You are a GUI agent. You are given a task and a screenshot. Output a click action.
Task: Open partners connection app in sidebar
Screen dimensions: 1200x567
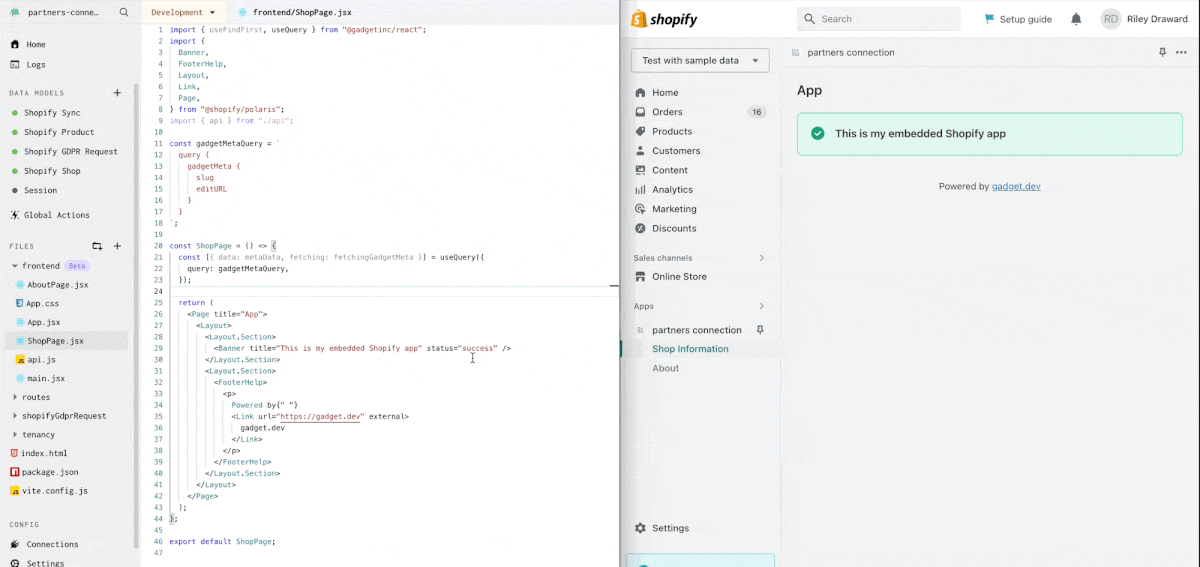pyautogui.click(x=696, y=330)
